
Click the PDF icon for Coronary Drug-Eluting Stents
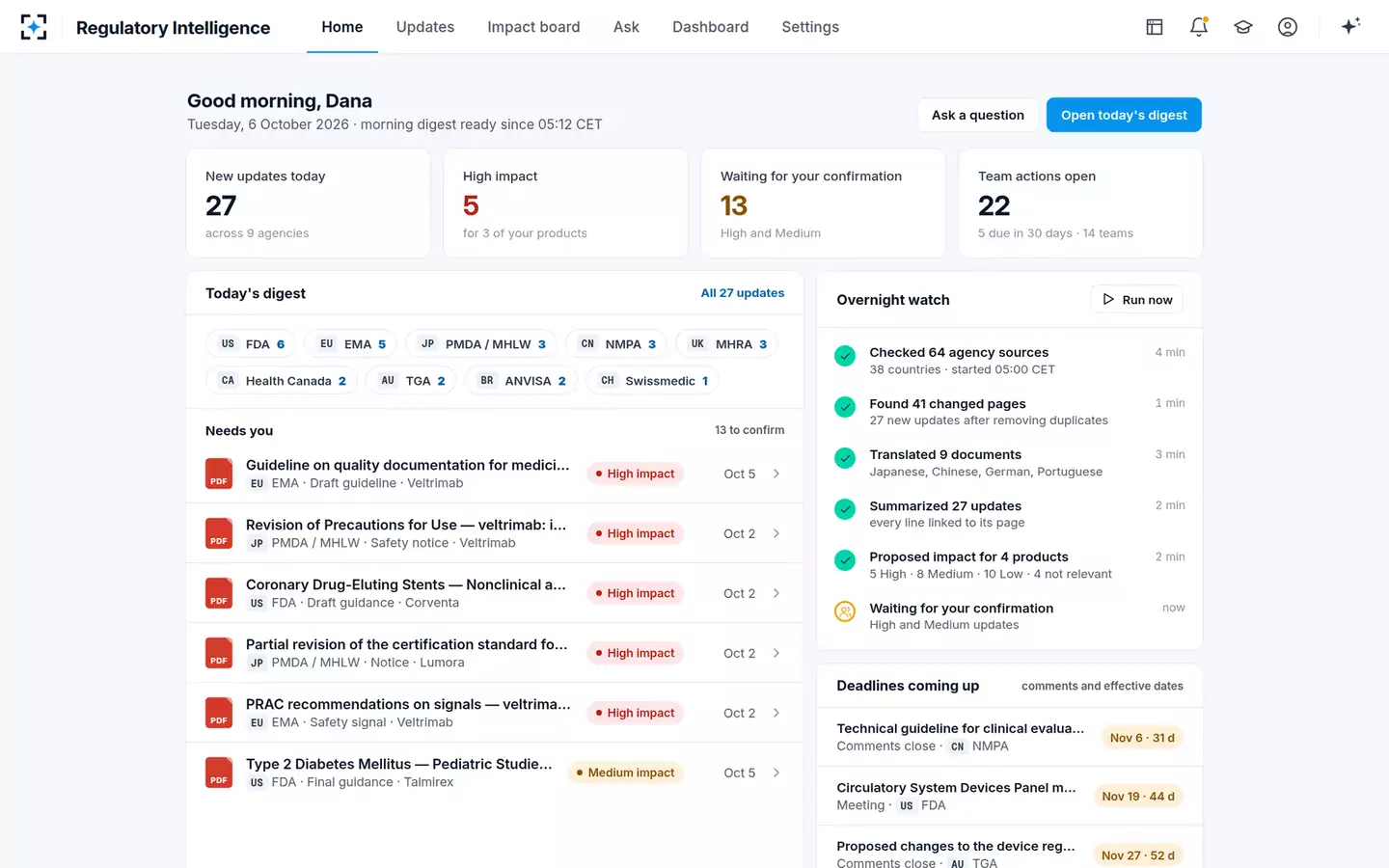pyautogui.click(x=219, y=593)
